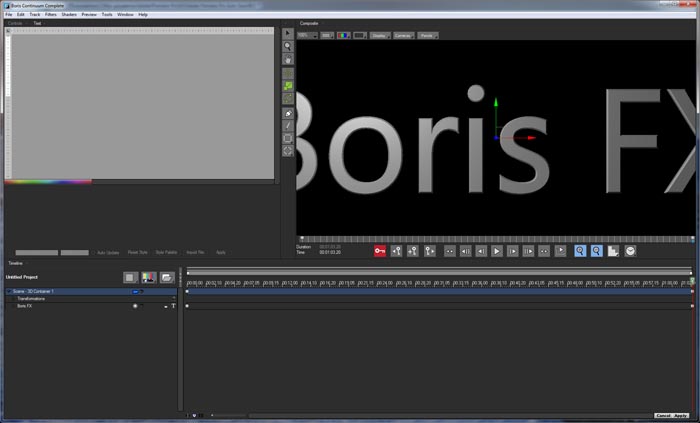Select the Boris FX track row

pos(91,306)
